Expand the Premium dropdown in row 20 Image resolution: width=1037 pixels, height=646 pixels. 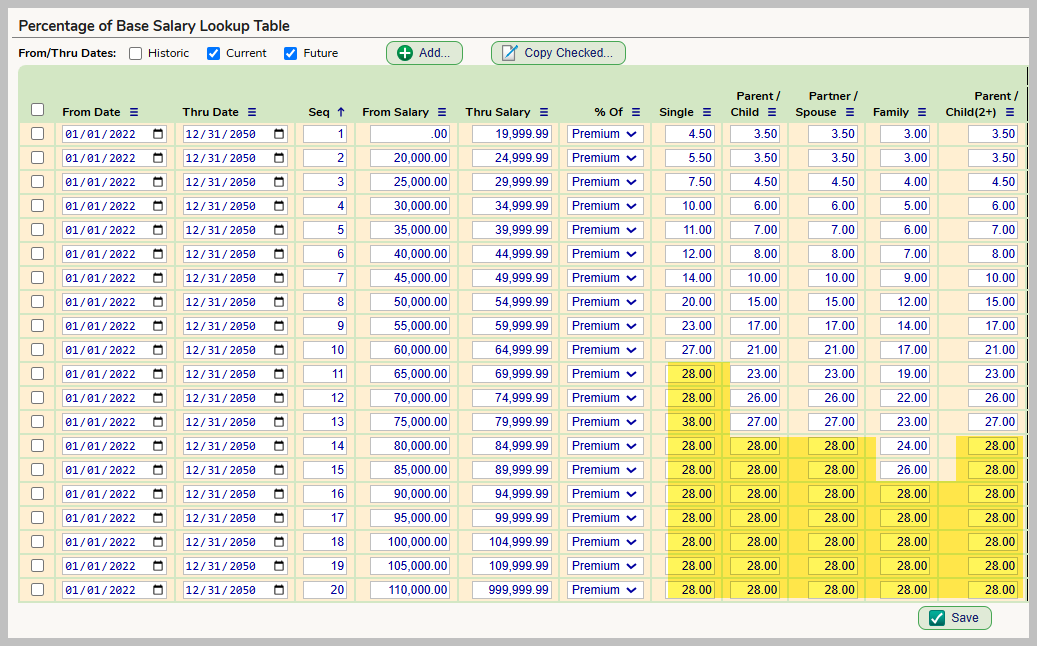pyautogui.click(x=605, y=590)
